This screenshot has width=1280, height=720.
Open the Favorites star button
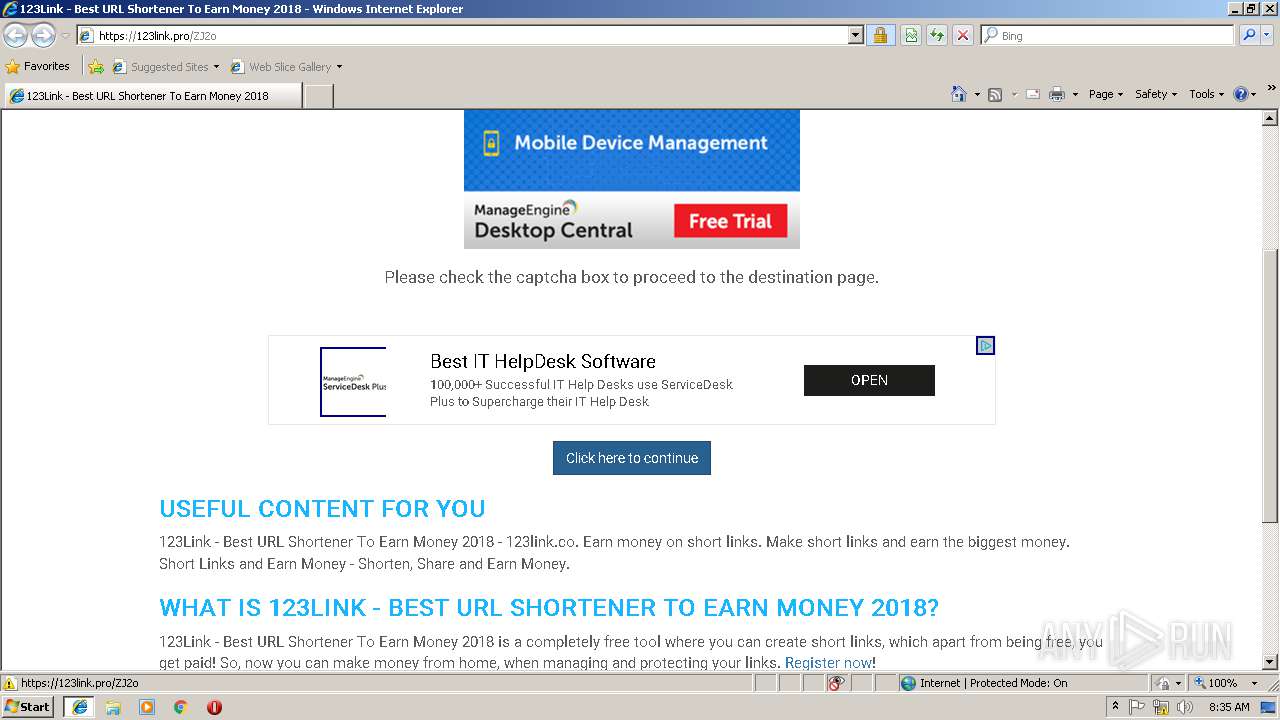click(37, 66)
